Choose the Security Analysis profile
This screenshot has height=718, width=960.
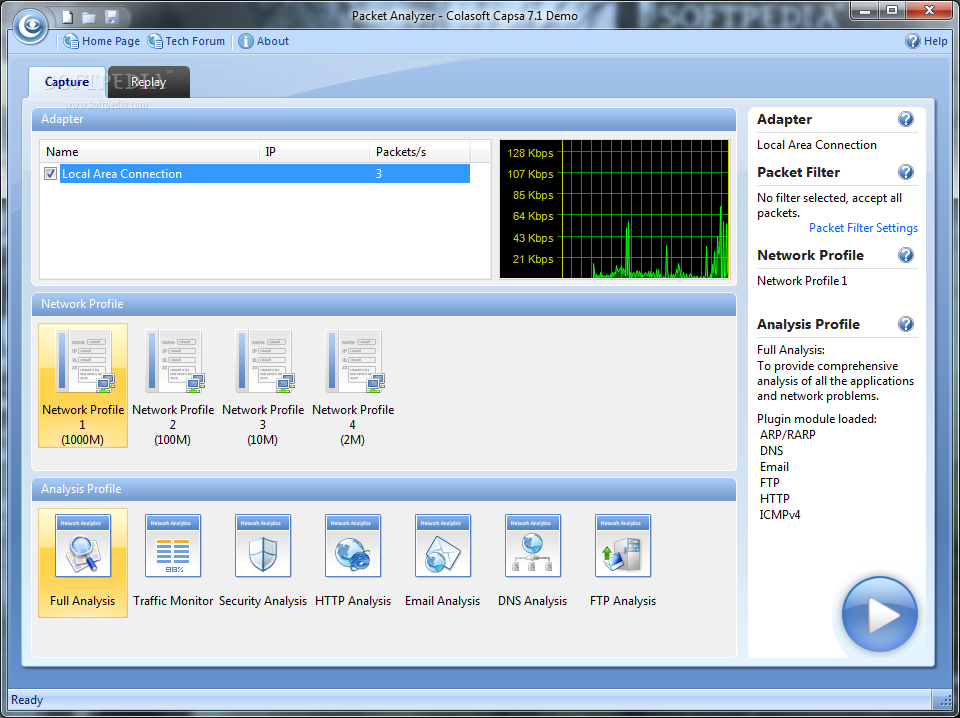pyautogui.click(x=262, y=545)
